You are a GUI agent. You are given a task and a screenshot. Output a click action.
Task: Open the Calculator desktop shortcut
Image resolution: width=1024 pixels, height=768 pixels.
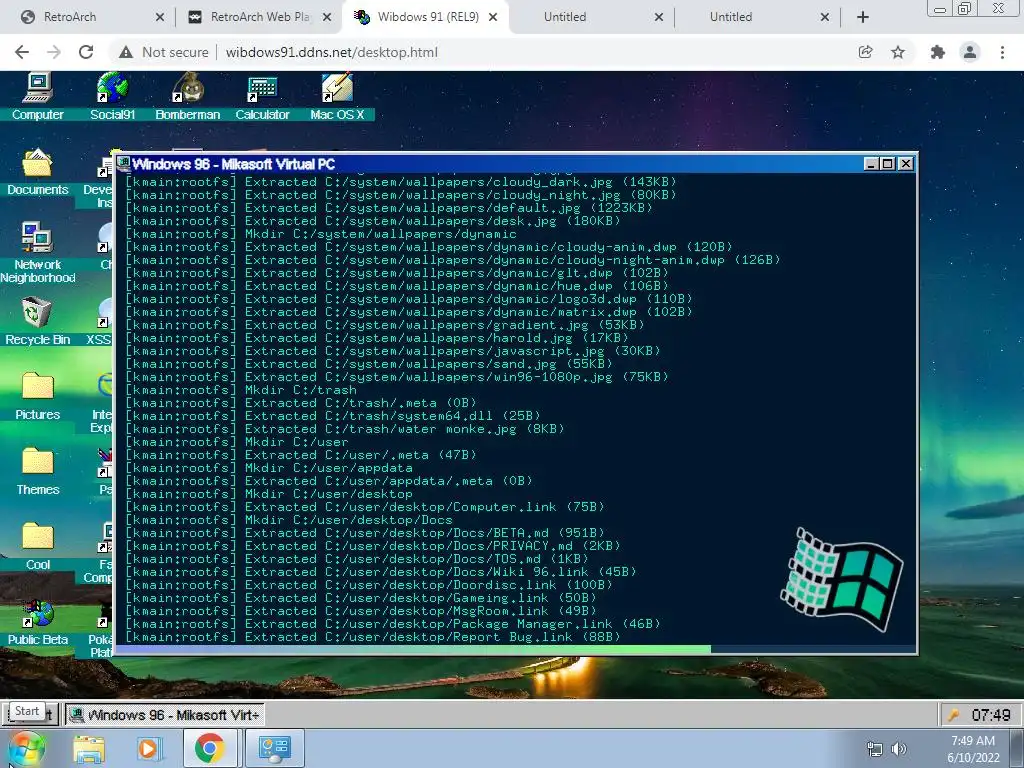point(262,96)
